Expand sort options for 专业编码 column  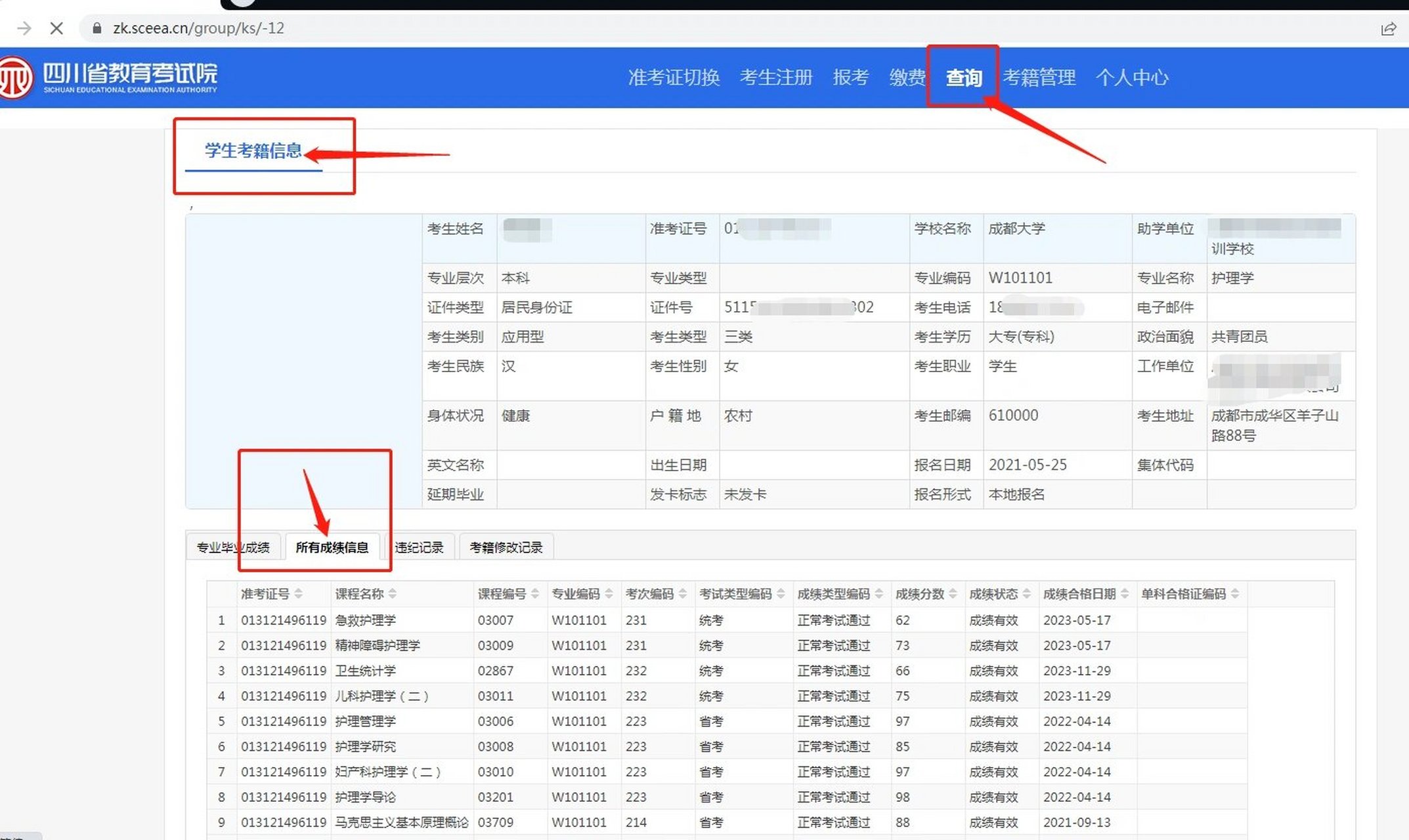click(x=609, y=593)
